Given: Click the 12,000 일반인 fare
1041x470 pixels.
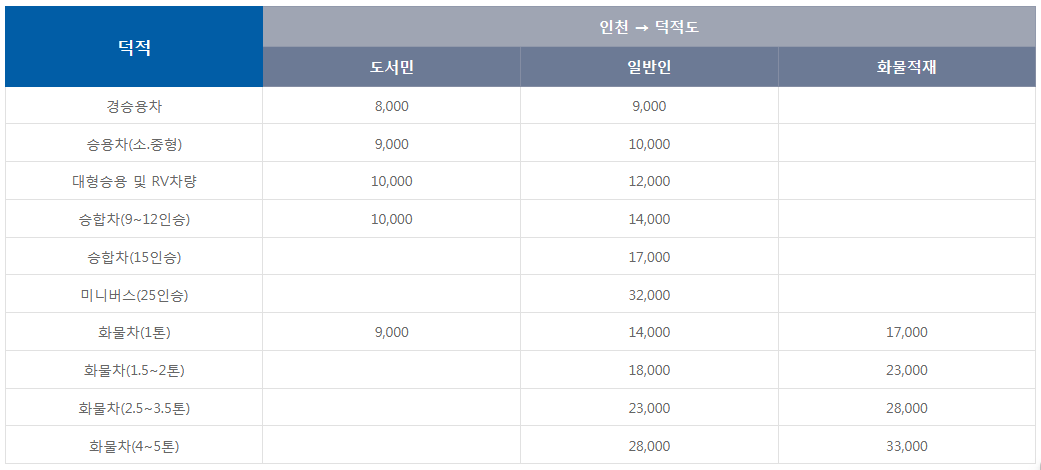Looking at the screenshot, I should [x=650, y=182].
